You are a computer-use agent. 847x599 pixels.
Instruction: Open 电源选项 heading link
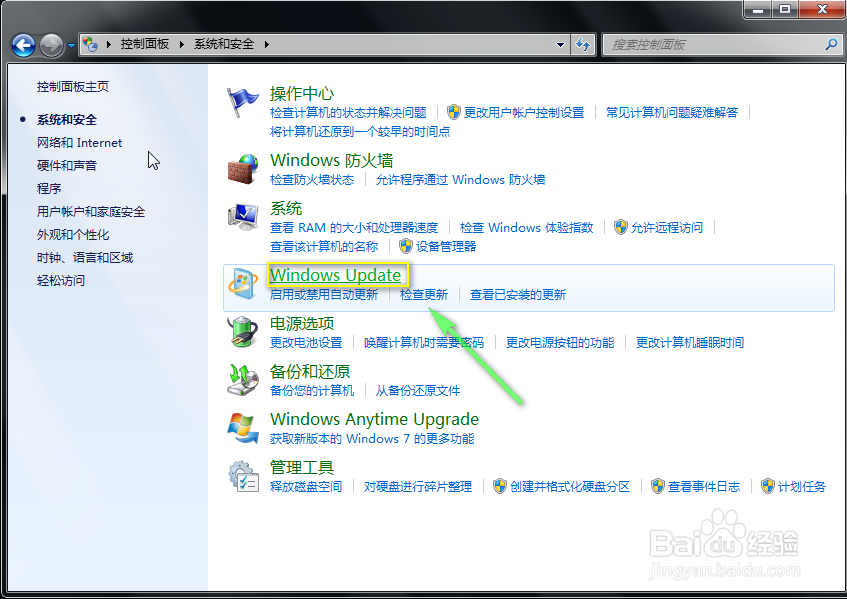click(302, 324)
